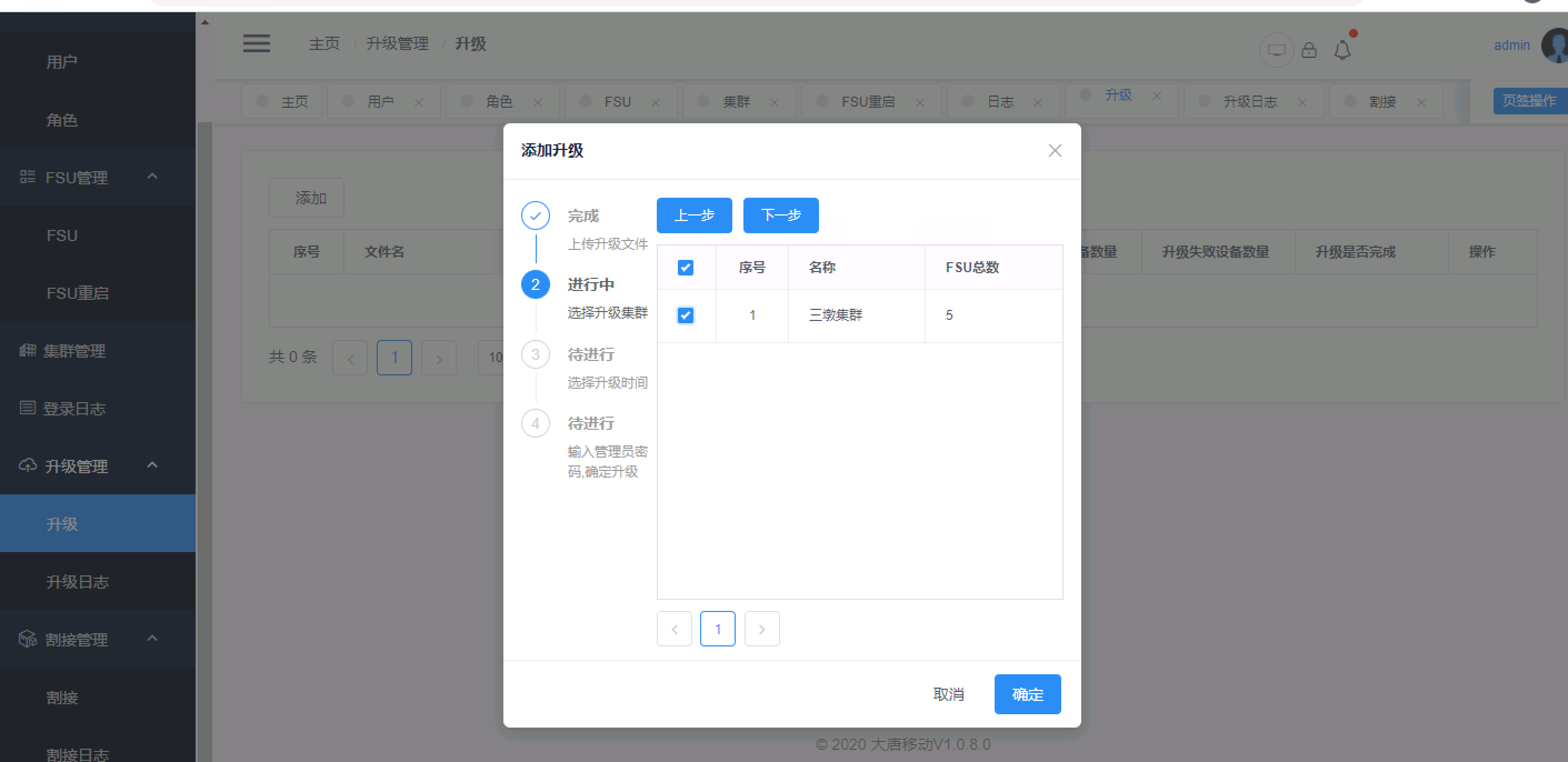Click the 主页 breadcrumb link

click(324, 44)
